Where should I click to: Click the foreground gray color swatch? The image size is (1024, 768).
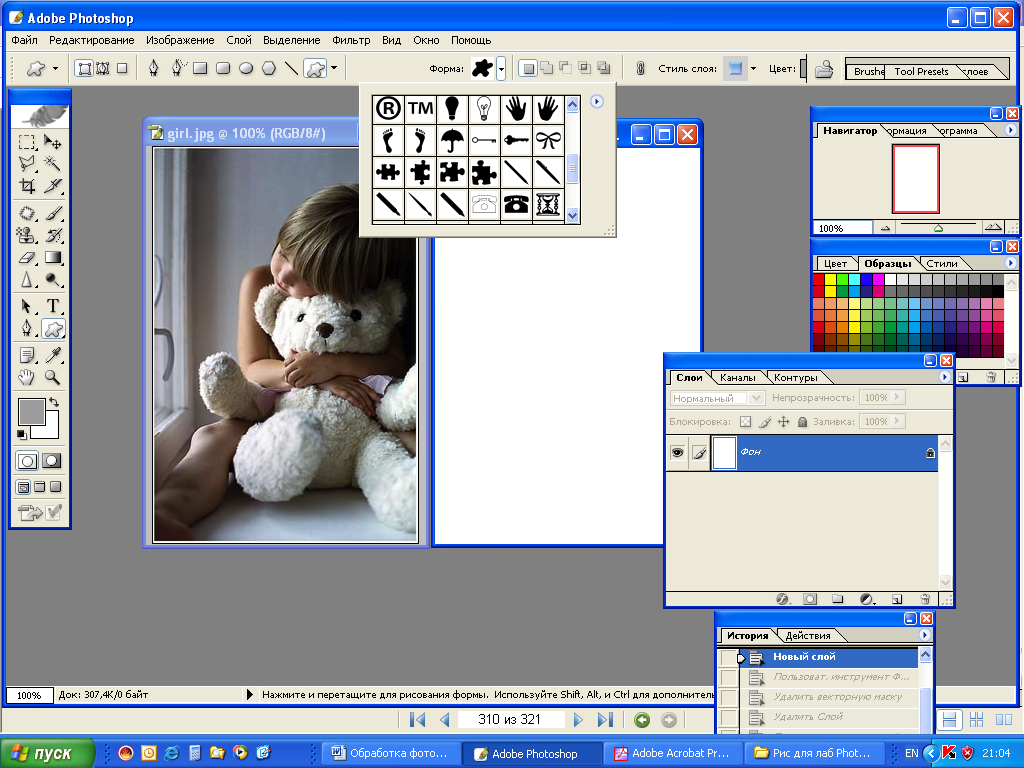tap(31, 411)
